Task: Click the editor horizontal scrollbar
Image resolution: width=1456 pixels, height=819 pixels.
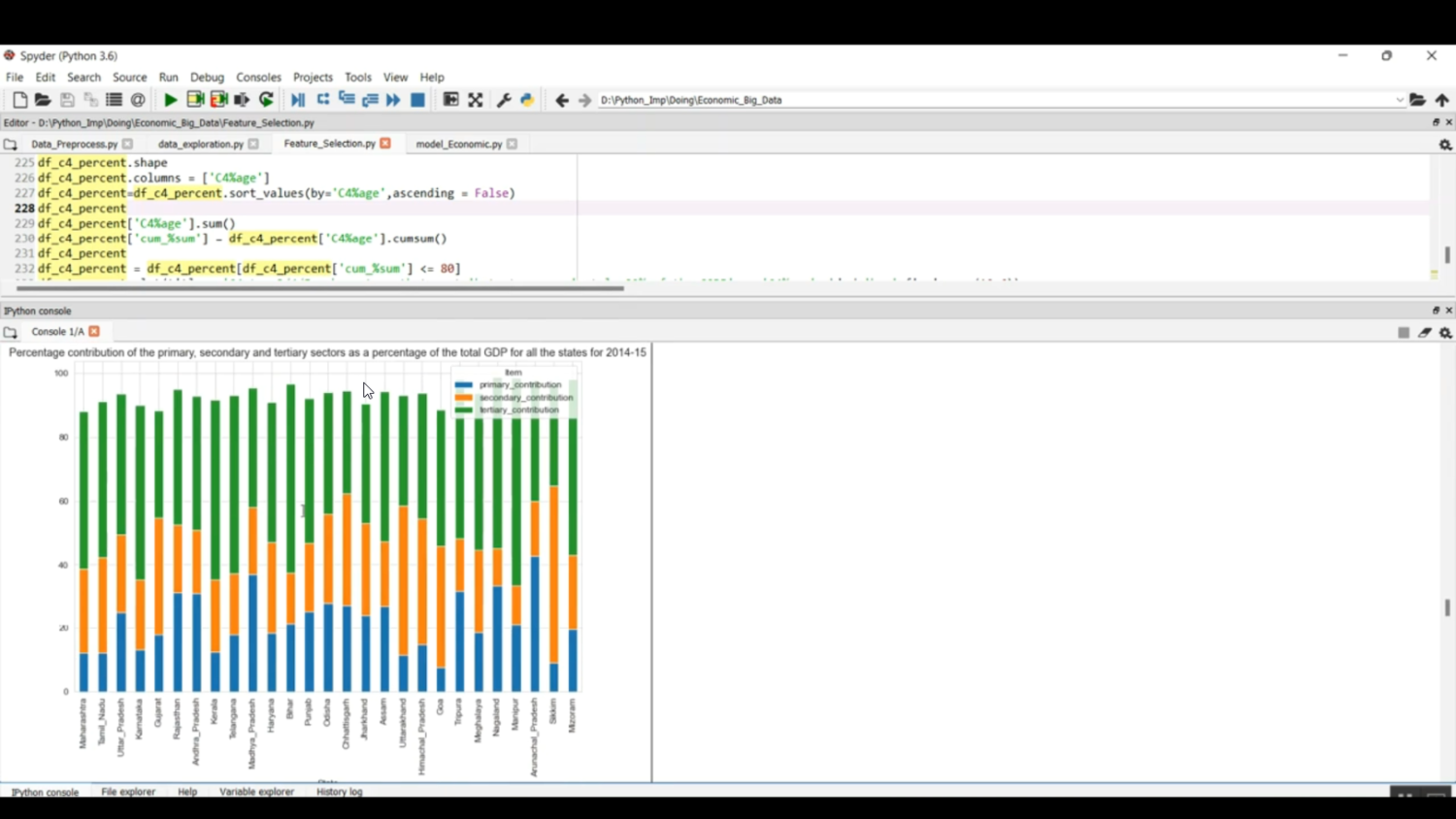Action: point(320,288)
